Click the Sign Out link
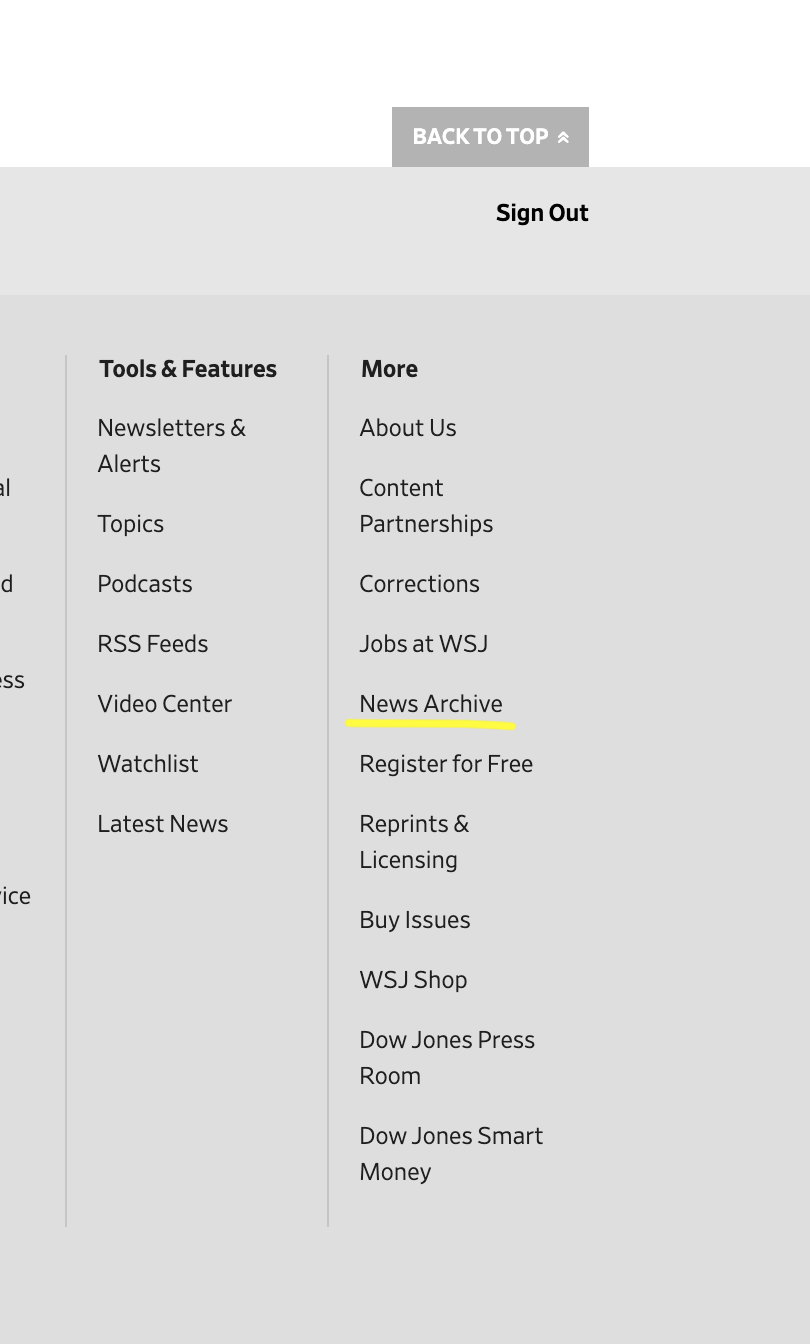810x1344 pixels. point(542,213)
